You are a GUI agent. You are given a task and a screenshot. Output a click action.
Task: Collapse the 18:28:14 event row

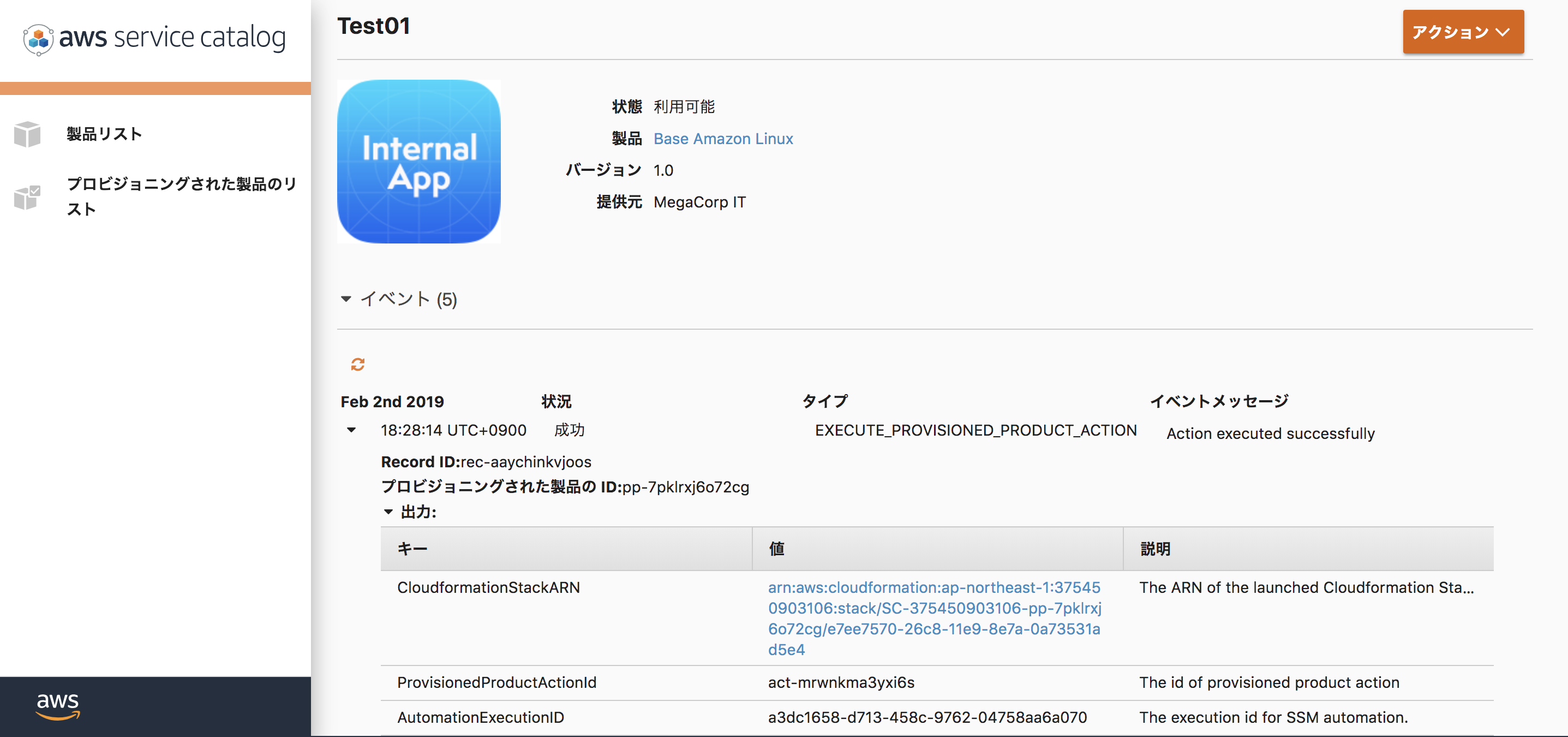pos(351,430)
